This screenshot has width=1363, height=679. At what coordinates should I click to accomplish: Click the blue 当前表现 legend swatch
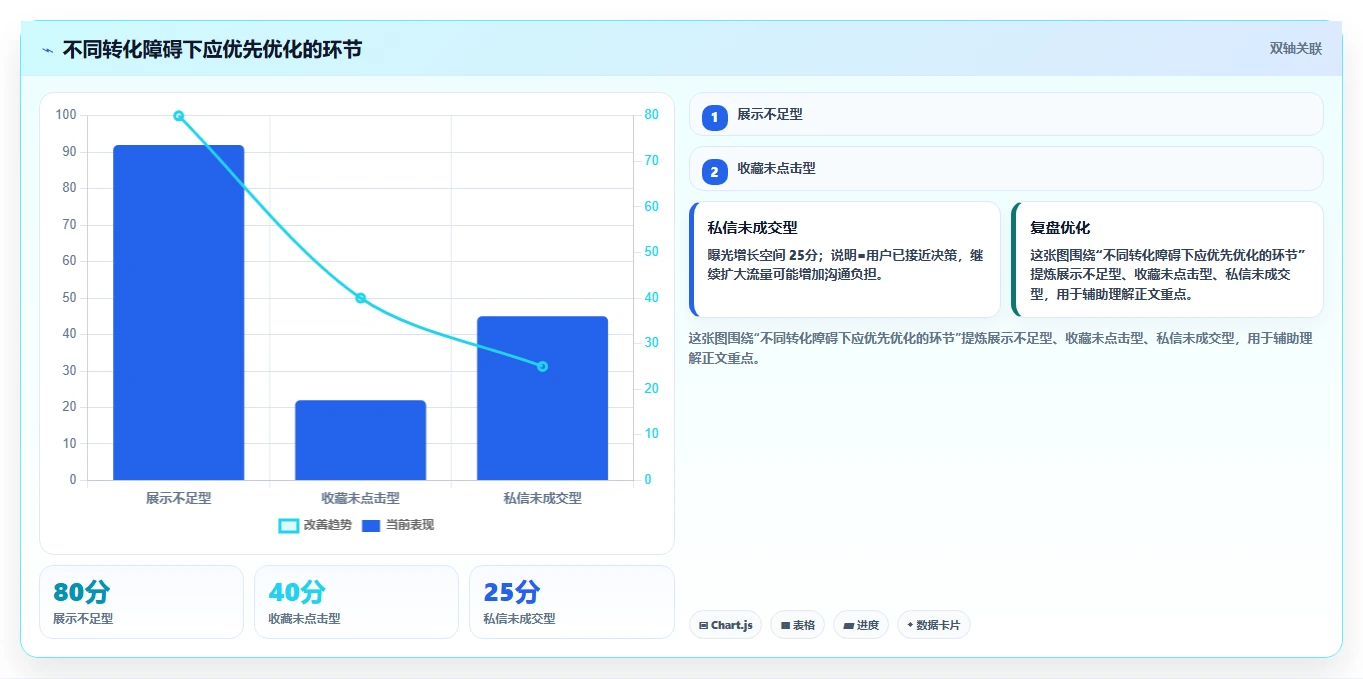[371, 526]
